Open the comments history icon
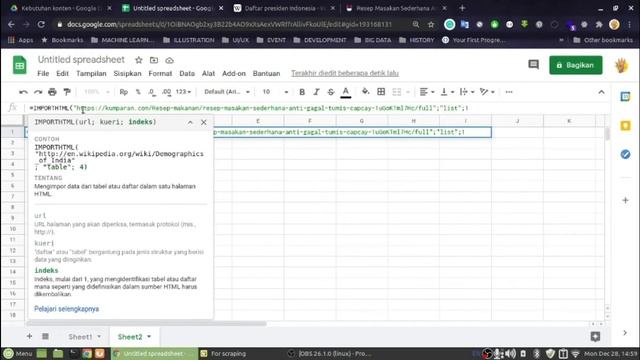 (533, 64)
